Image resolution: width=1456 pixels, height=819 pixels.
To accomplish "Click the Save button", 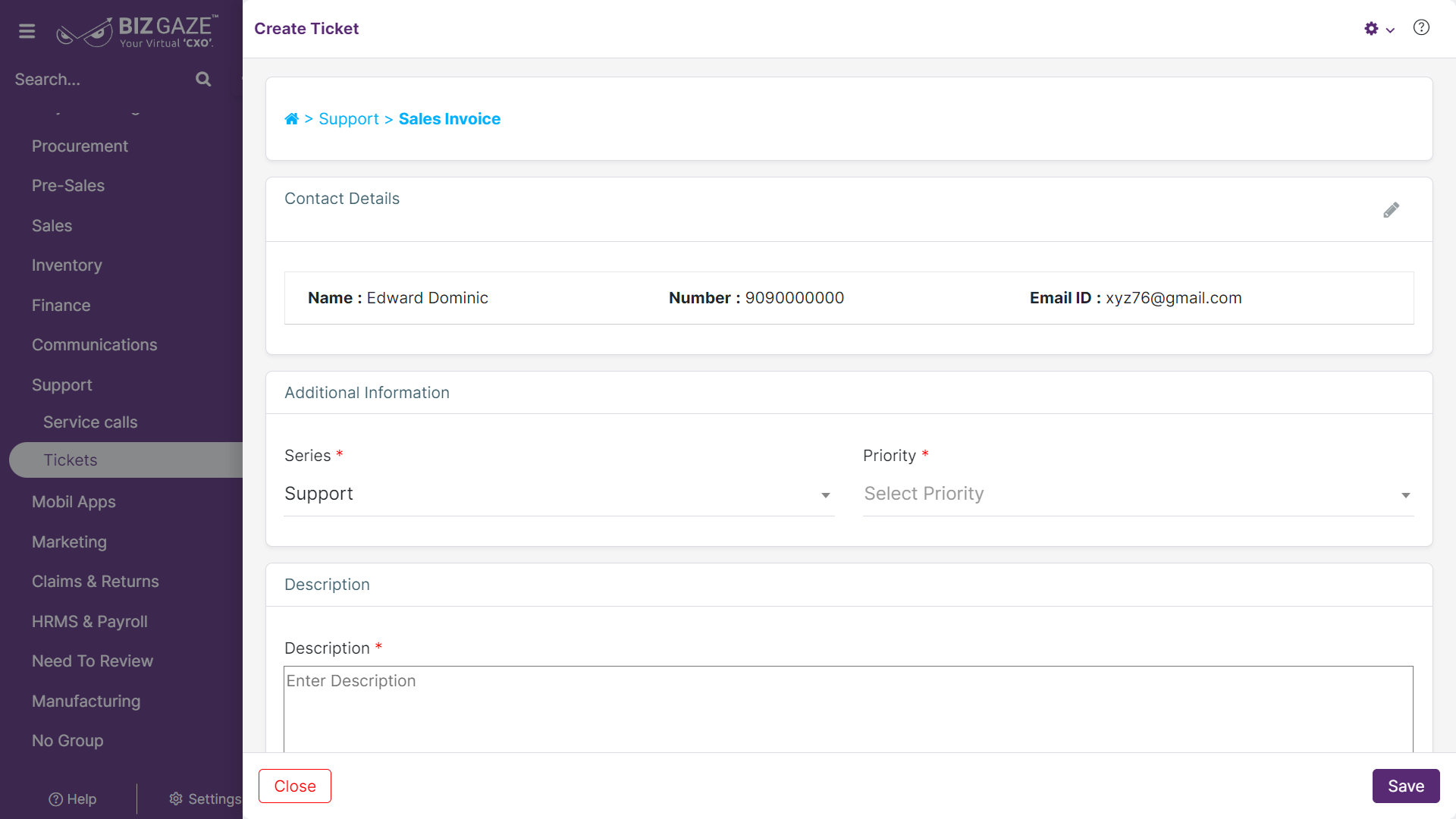I will [x=1406, y=786].
